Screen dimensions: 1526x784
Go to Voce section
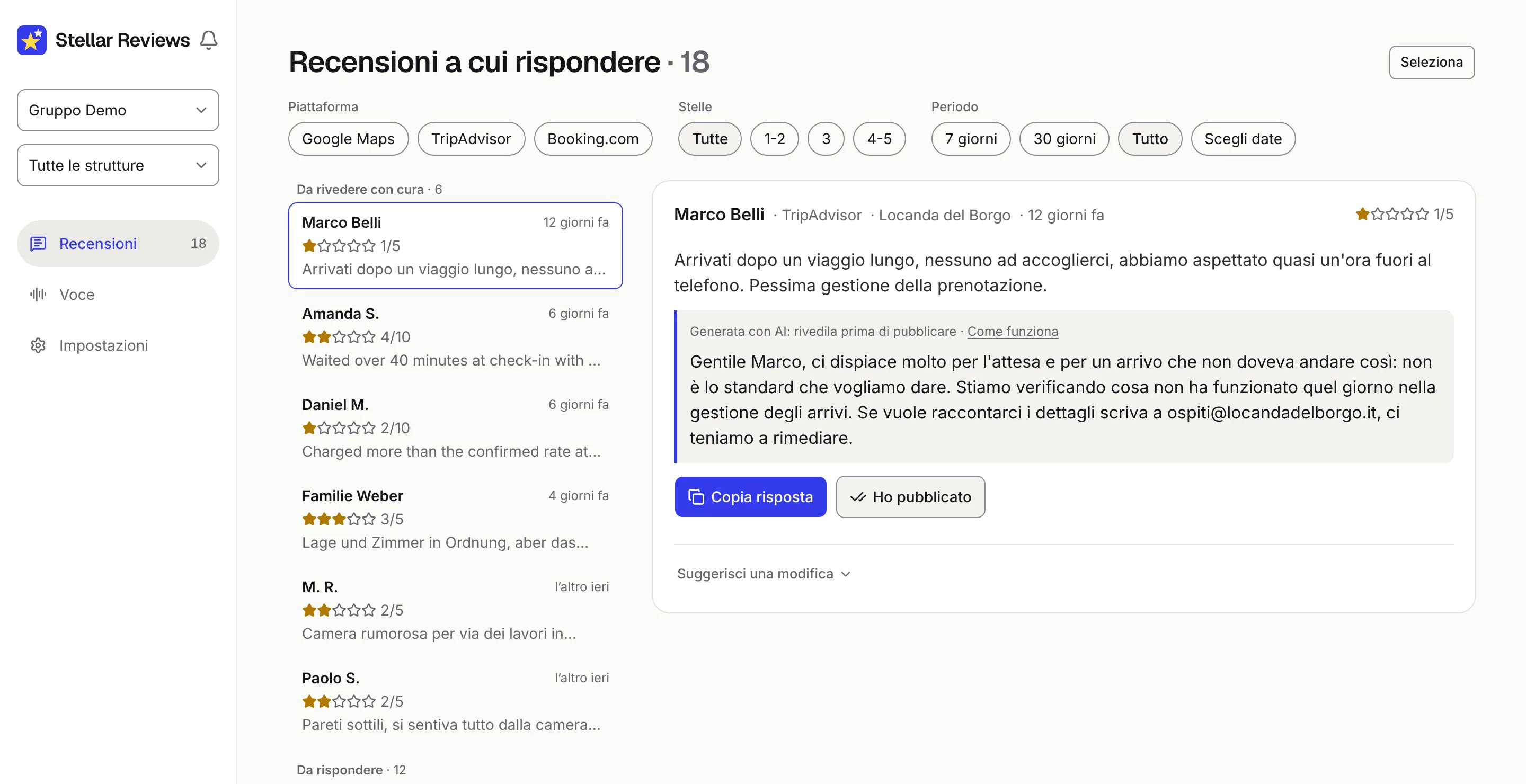118,295
